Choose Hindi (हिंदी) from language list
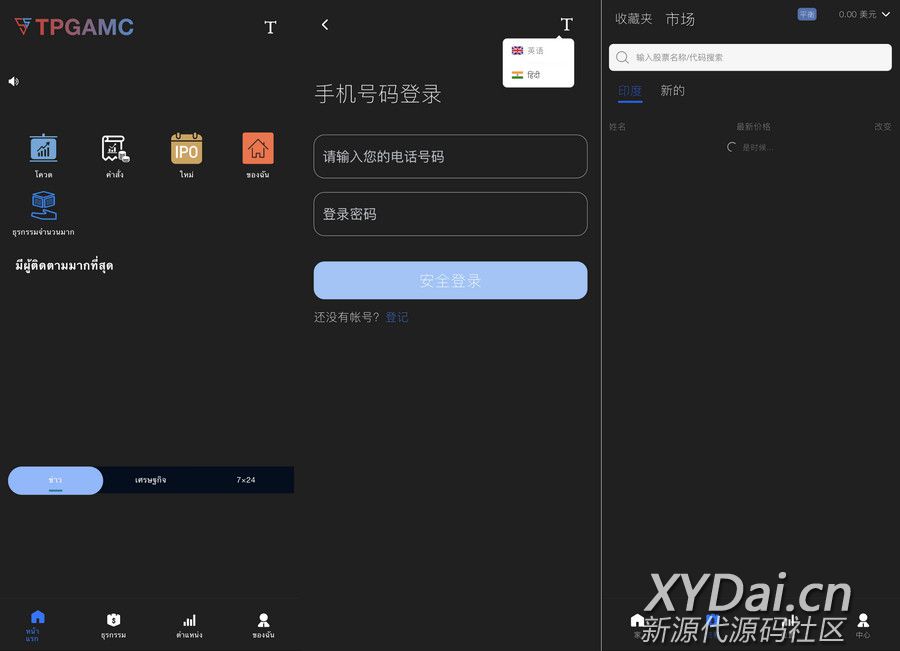Viewport: 900px width, 651px height. click(528, 75)
